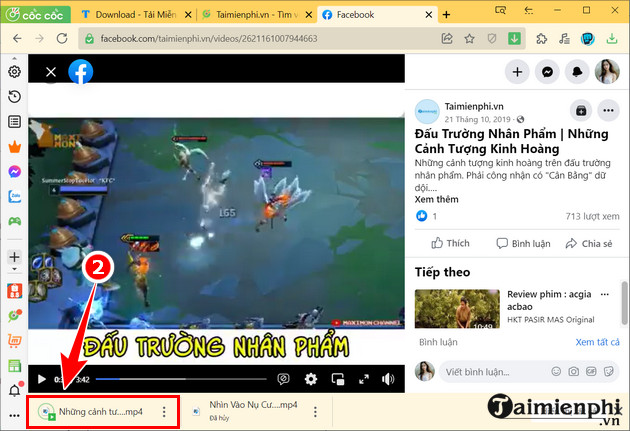Open options menu for Những cảnh tư...mp4 download
The height and width of the screenshot is (431, 630).
164,411
